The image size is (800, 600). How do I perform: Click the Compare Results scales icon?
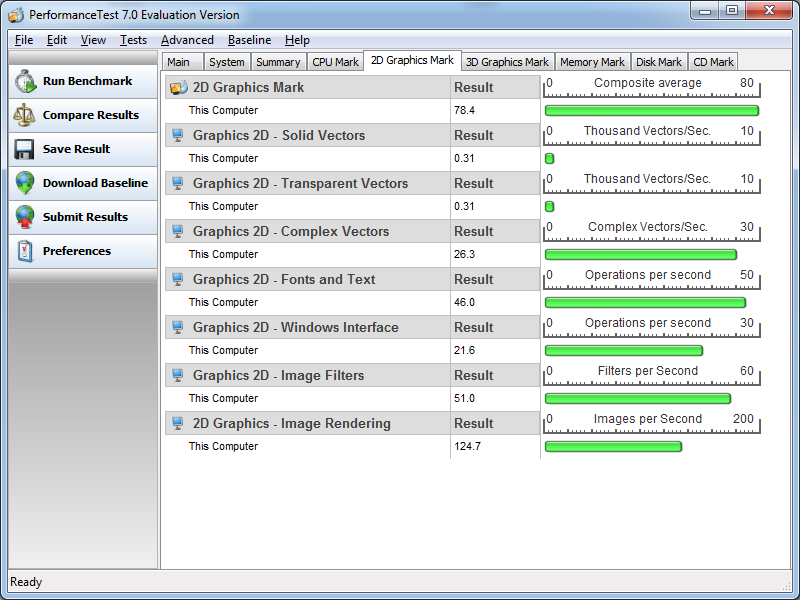pos(24,115)
